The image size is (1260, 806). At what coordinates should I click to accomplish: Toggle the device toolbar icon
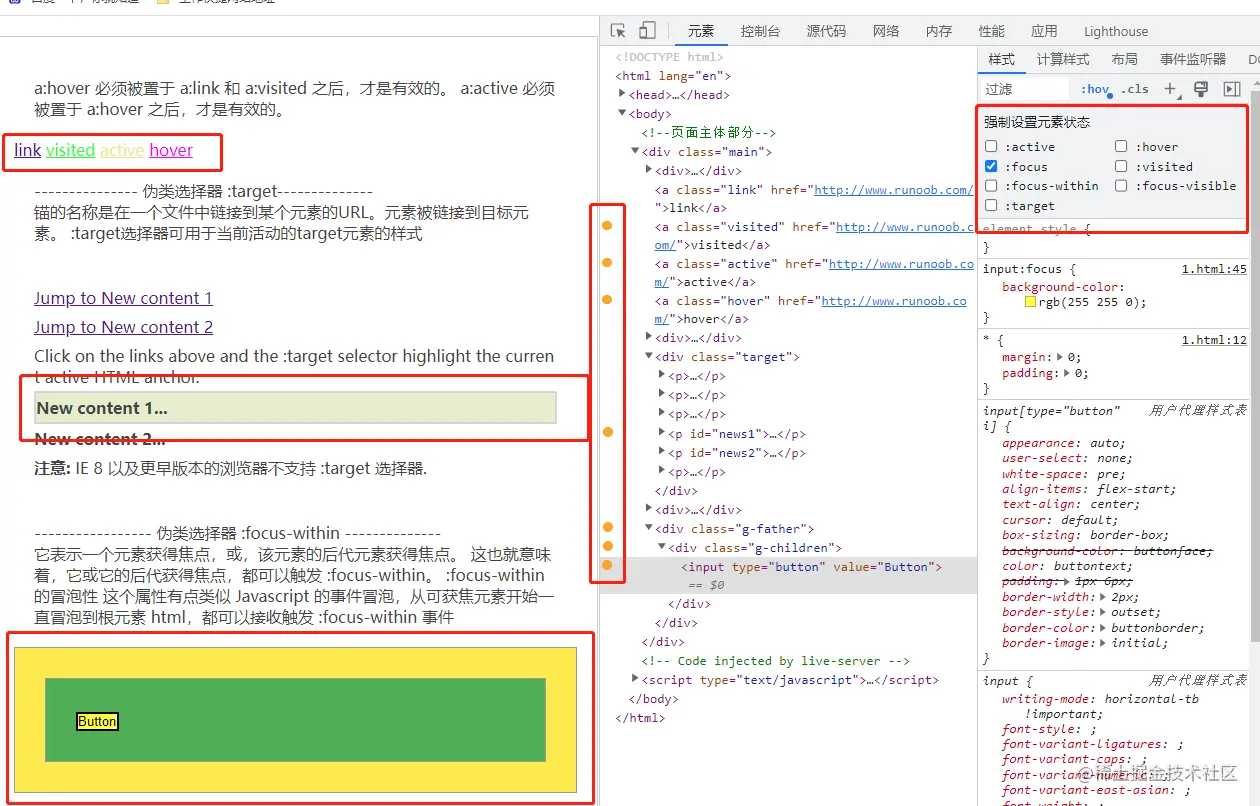point(646,30)
